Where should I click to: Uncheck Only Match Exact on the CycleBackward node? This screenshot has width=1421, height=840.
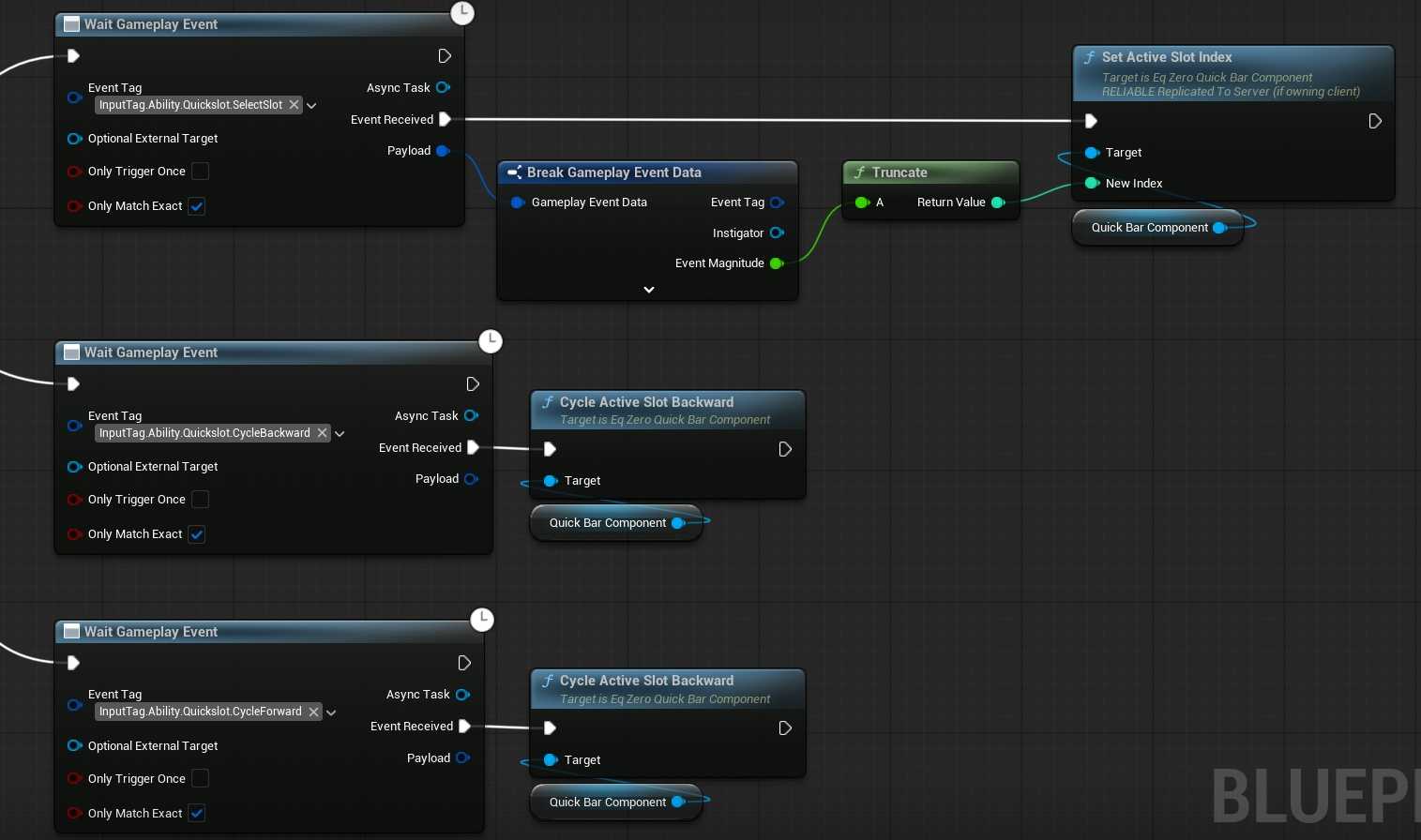coord(197,534)
